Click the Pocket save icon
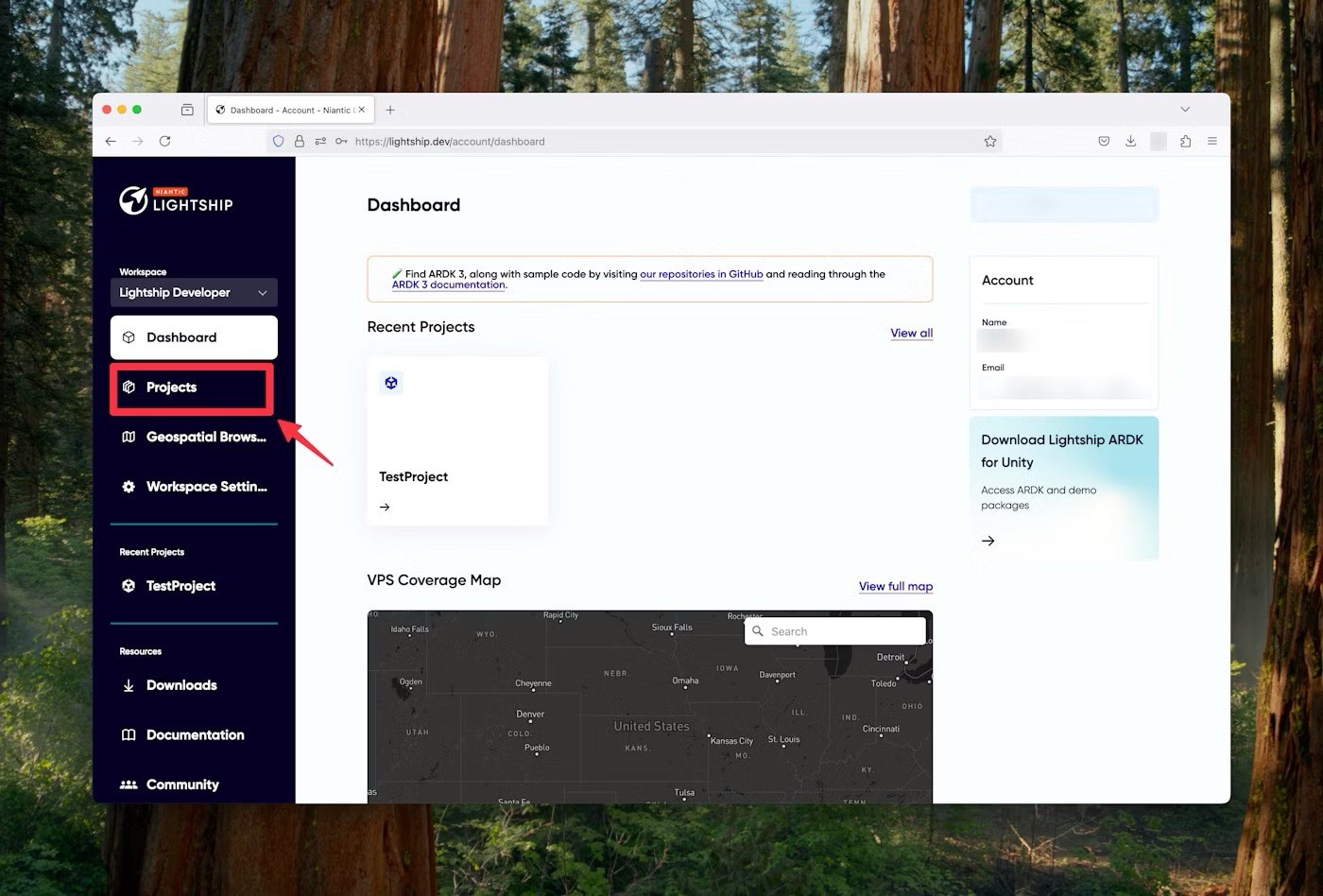Image resolution: width=1323 pixels, height=896 pixels. (1104, 141)
